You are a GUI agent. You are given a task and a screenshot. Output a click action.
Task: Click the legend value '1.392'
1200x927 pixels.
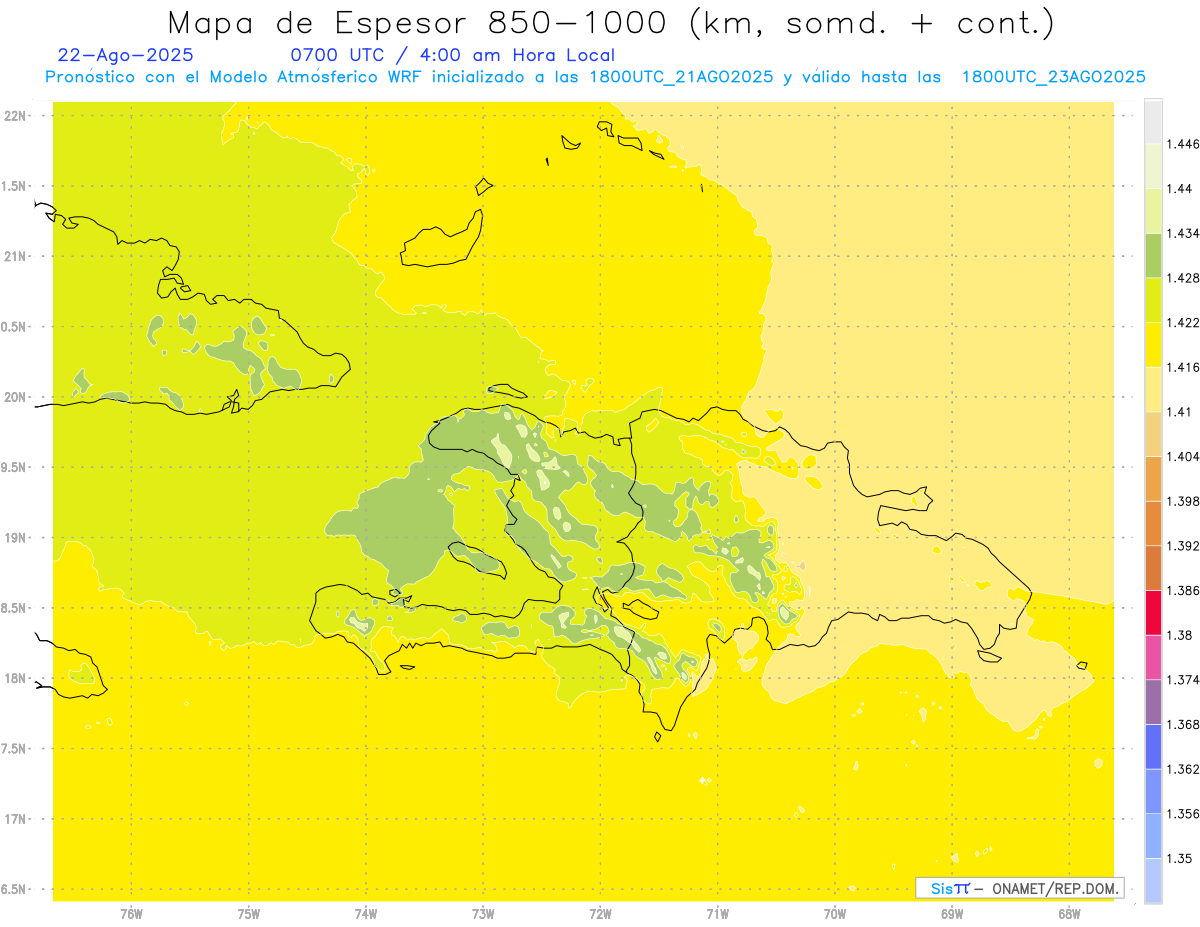[1184, 546]
